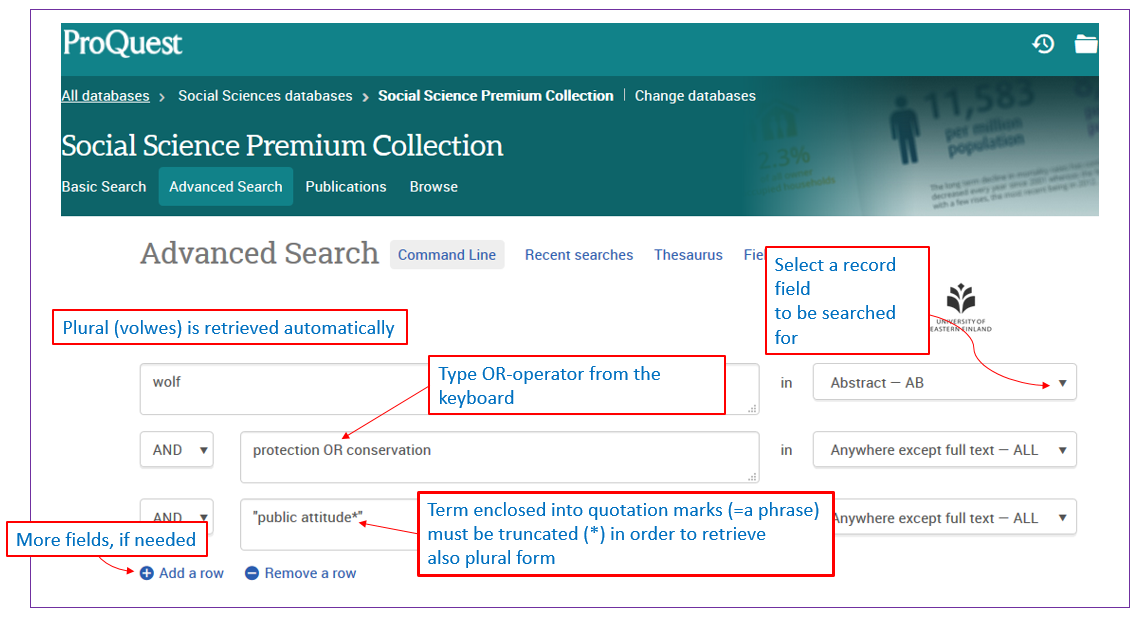
Task: Click the protection OR conservation search field
Action: click(x=499, y=457)
